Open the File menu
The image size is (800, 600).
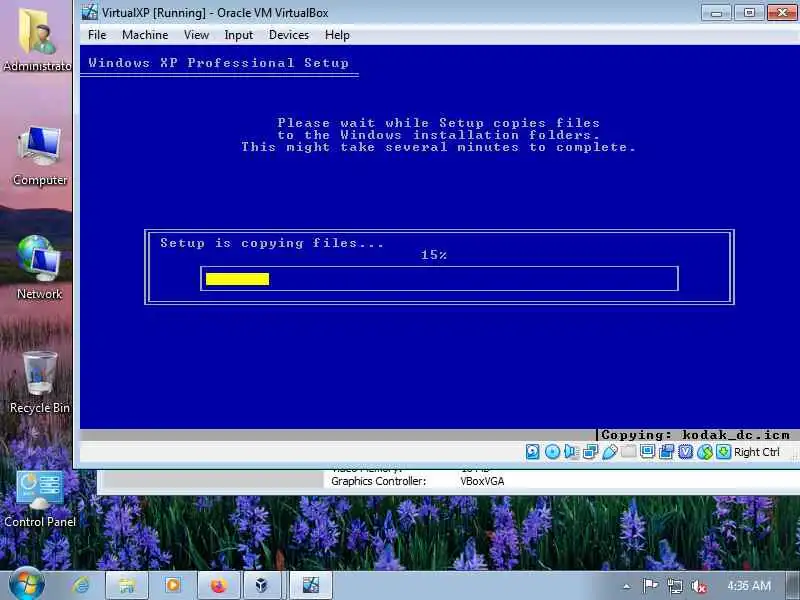point(97,35)
